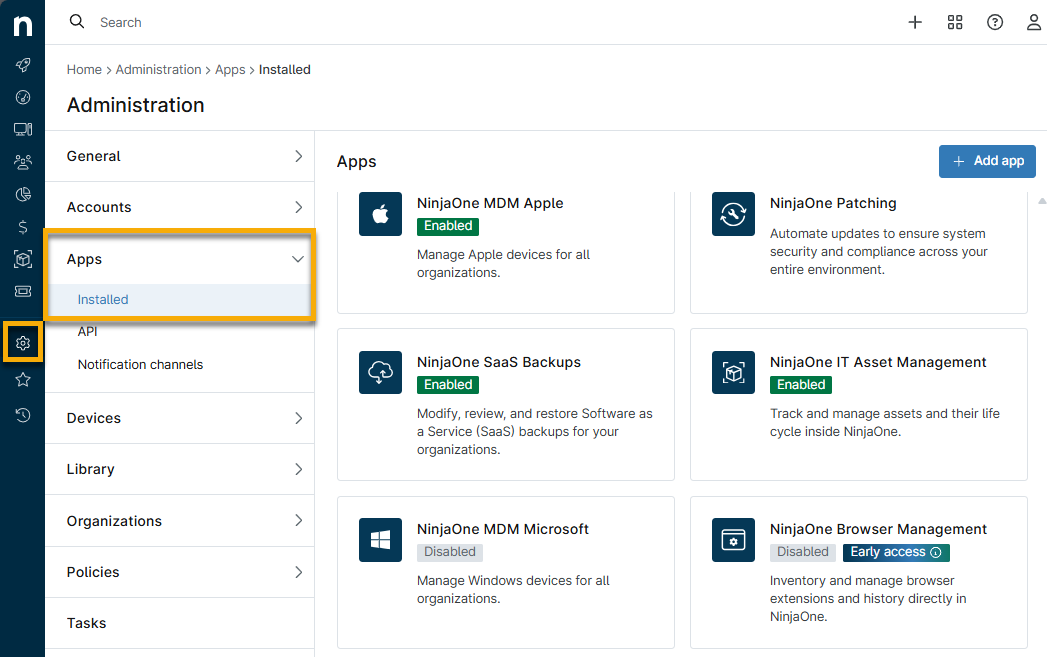Click Disabled badge on MDM Microsoft
1047x657 pixels.
click(450, 552)
